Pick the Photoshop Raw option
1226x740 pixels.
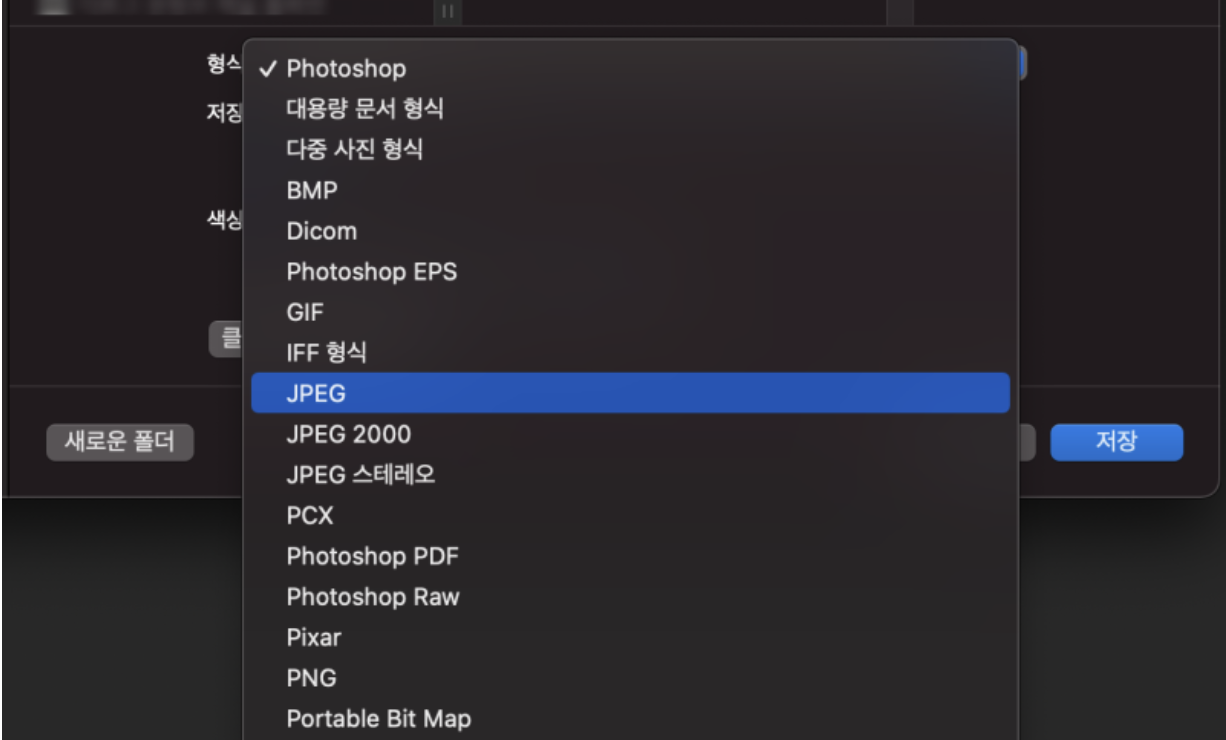pos(373,597)
